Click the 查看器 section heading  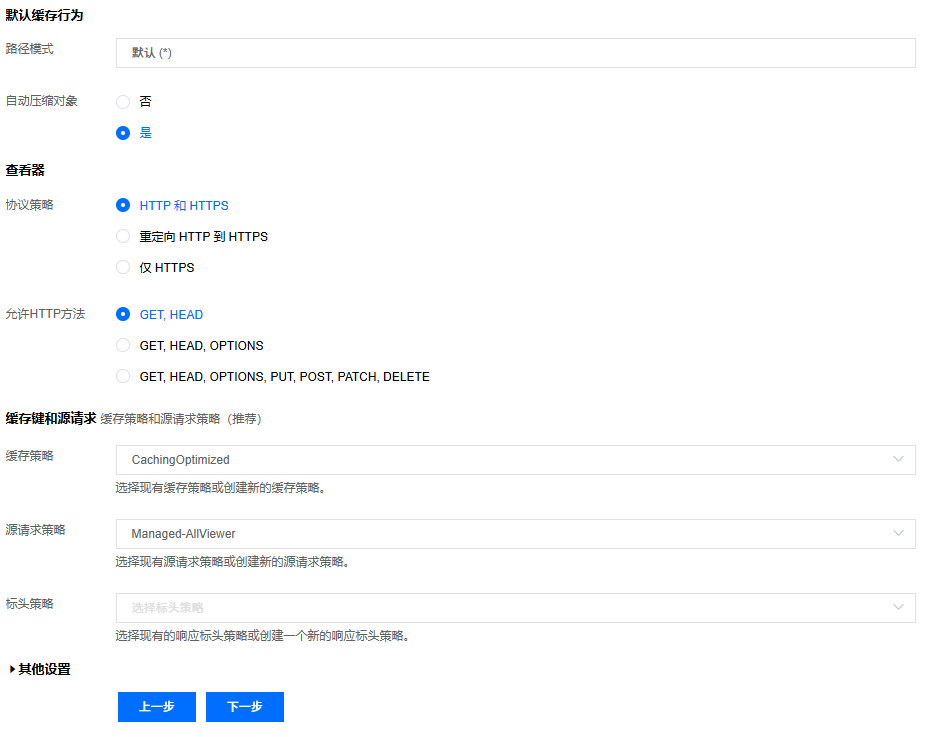click(25, 171)
